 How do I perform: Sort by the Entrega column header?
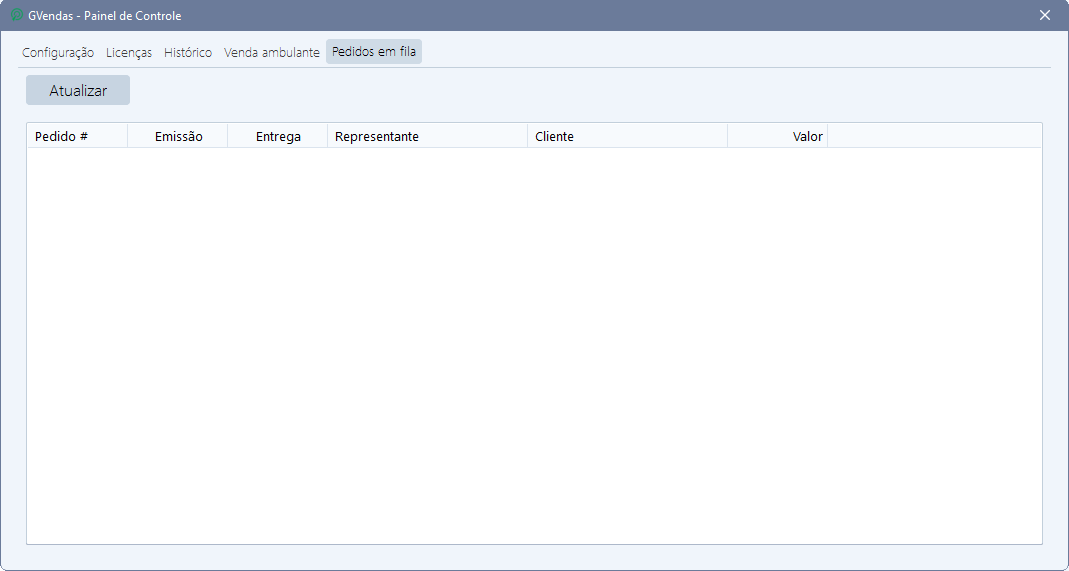click(x=278, y=136)
